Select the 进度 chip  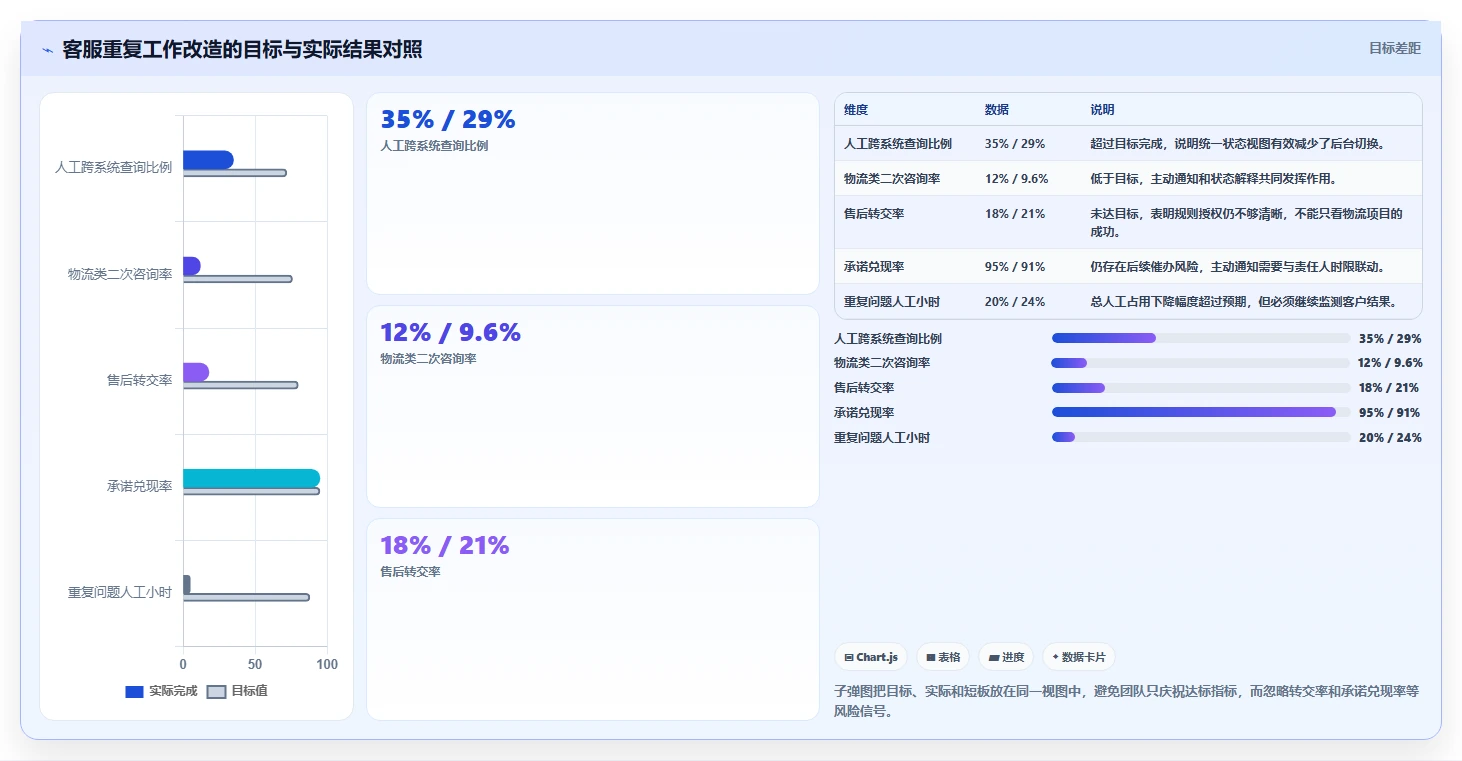(x=1006, y=657)
